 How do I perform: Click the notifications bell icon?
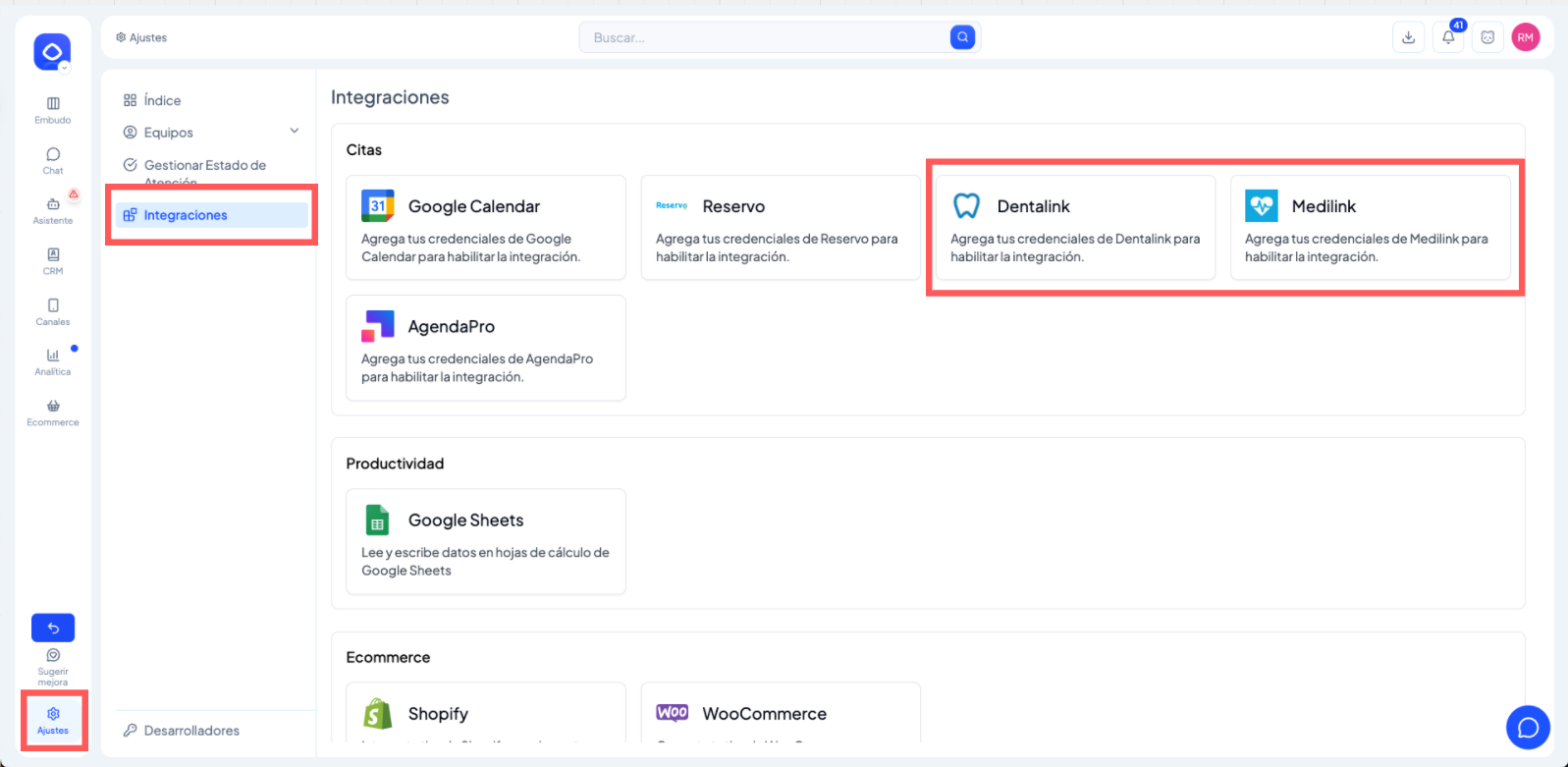pos(1448,37)
